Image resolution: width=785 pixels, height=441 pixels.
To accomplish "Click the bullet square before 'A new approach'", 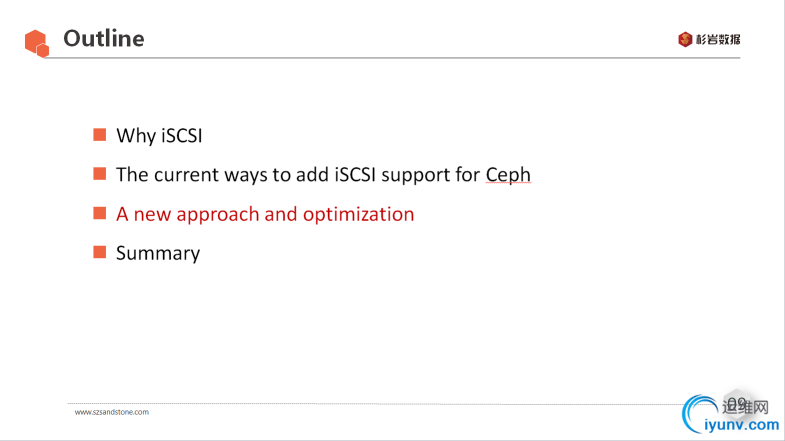I will point(99,213).
